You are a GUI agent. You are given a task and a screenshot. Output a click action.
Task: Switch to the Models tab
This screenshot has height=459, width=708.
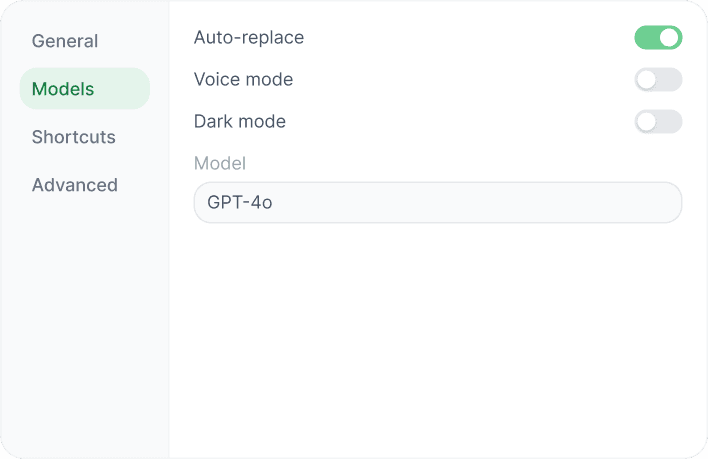(x=63, y=89)
